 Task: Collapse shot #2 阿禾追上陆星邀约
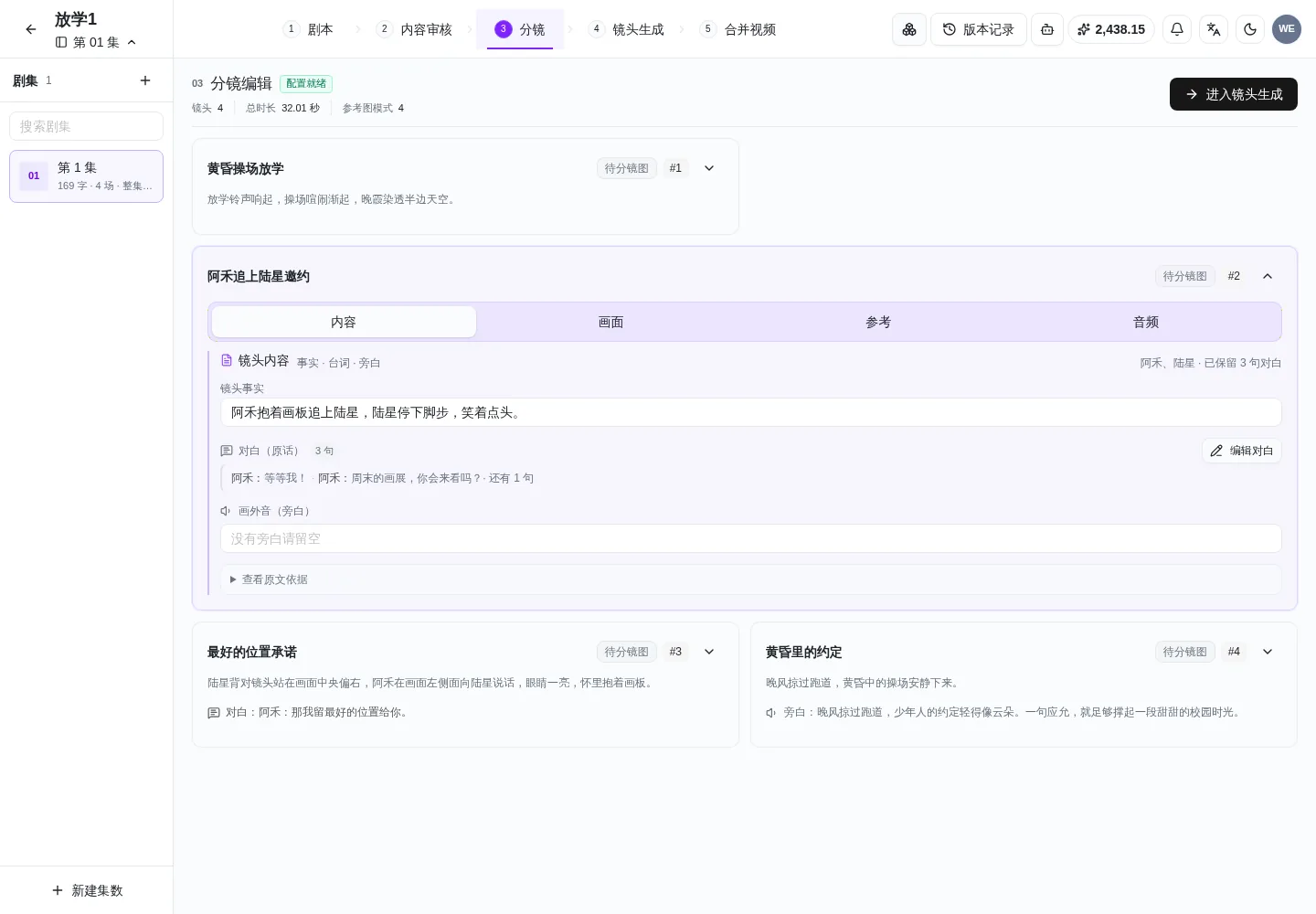[1268, 276]
